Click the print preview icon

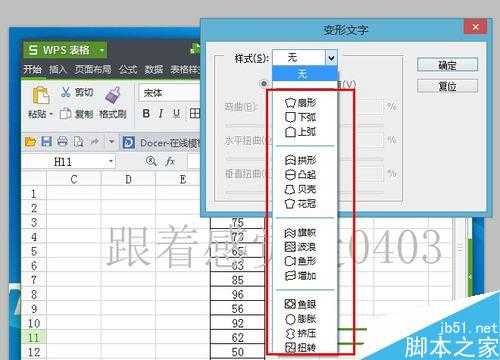coord(78,142)
